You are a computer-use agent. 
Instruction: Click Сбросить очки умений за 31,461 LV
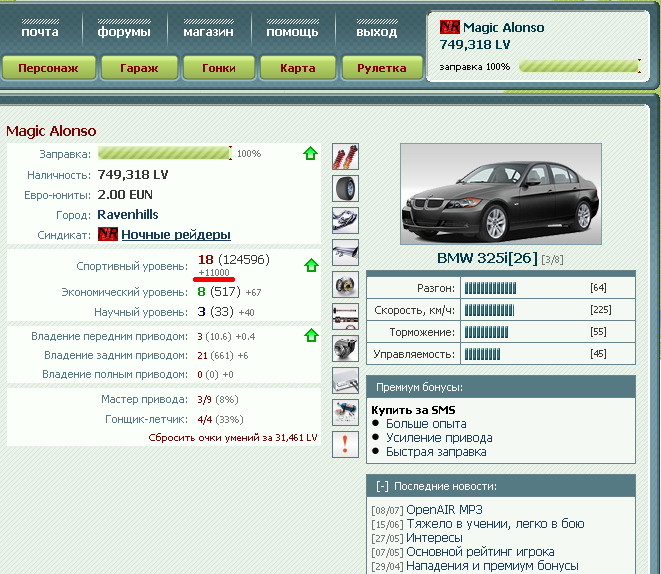(x=233, y=437)
